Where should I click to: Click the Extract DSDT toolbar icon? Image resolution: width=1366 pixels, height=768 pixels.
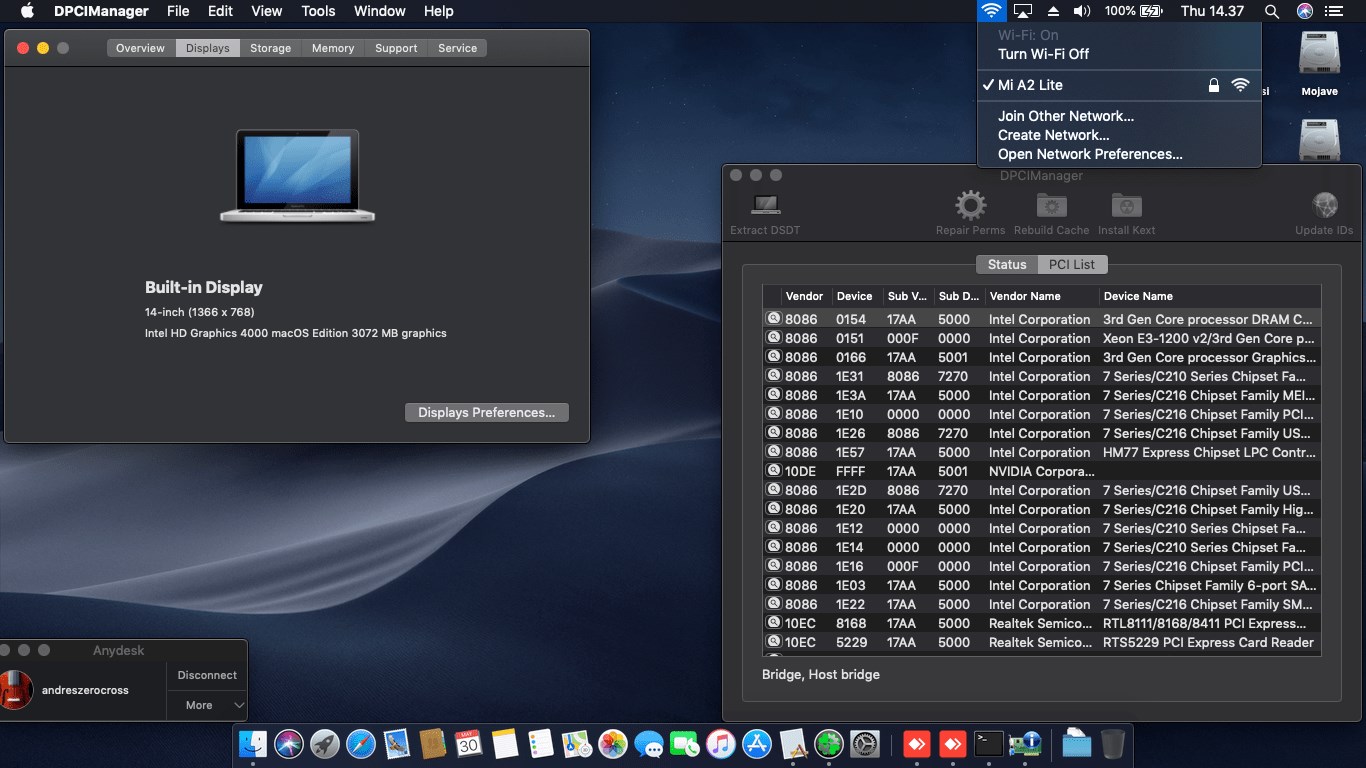pos(765,206)
